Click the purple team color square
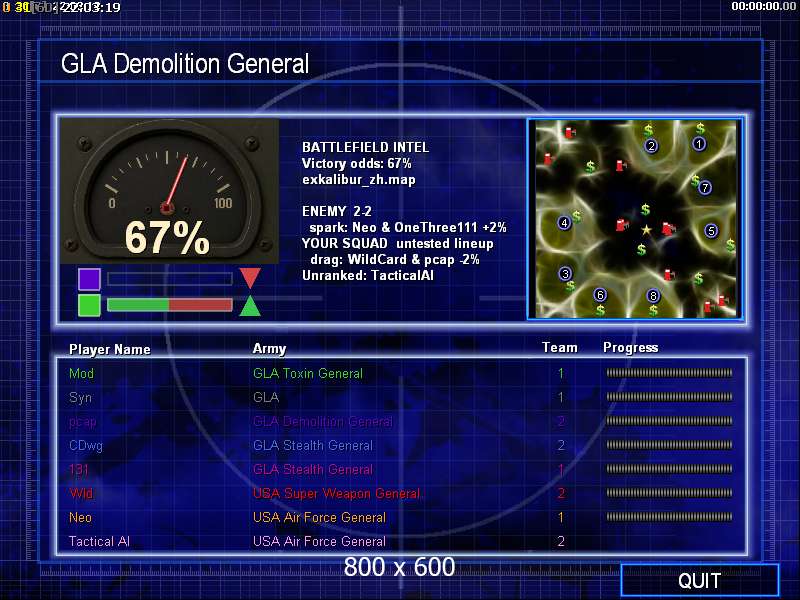Screen dimensions: 800x600 pyautogui.click(x=89, y=279)
